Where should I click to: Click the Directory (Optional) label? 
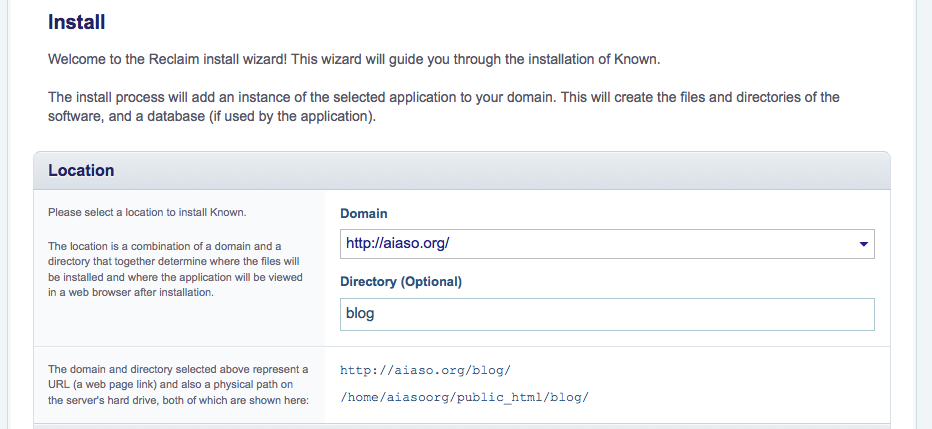(400, 282)
